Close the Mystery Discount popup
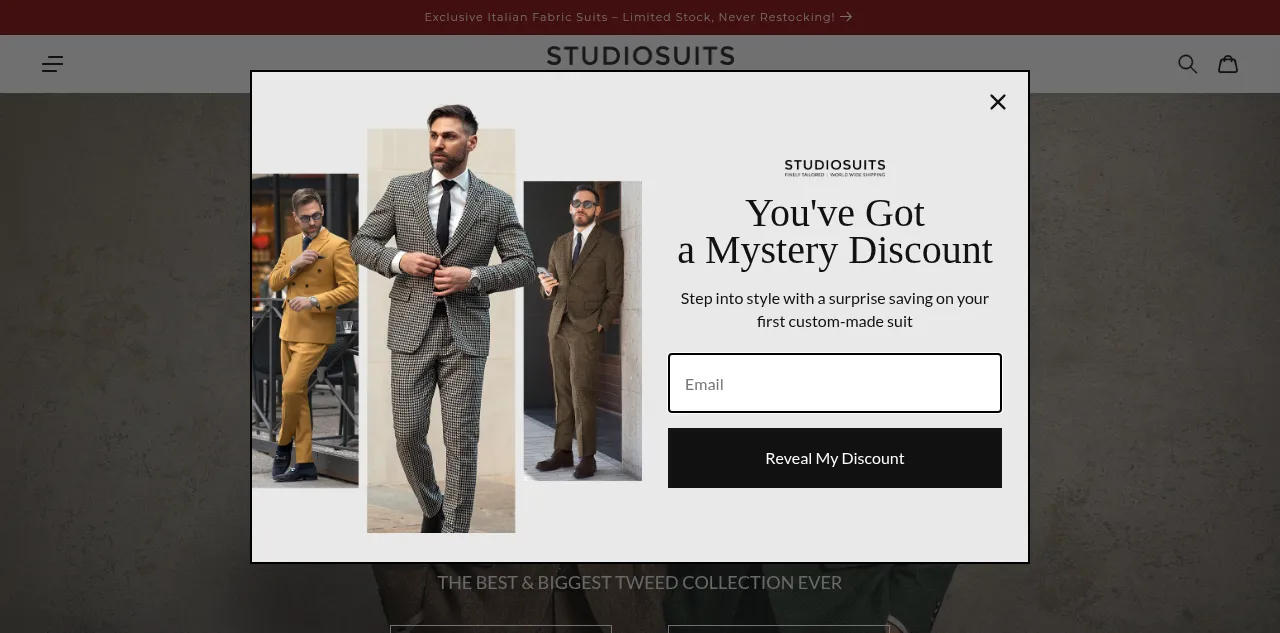 click(997, 102)
